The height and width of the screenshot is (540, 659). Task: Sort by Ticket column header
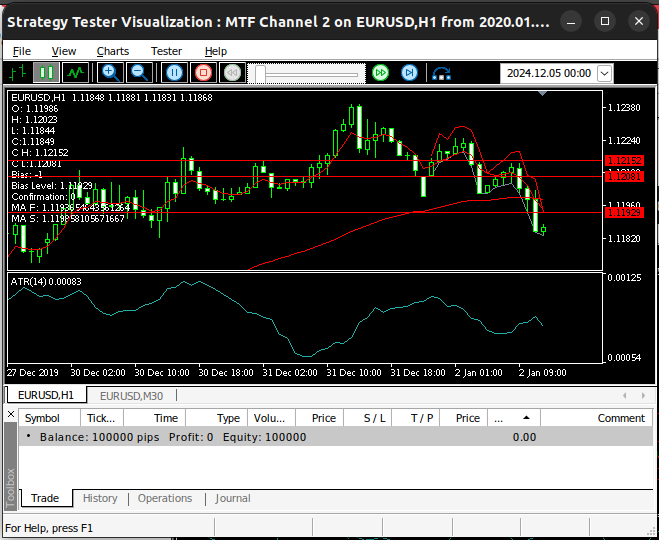[101, 418]
